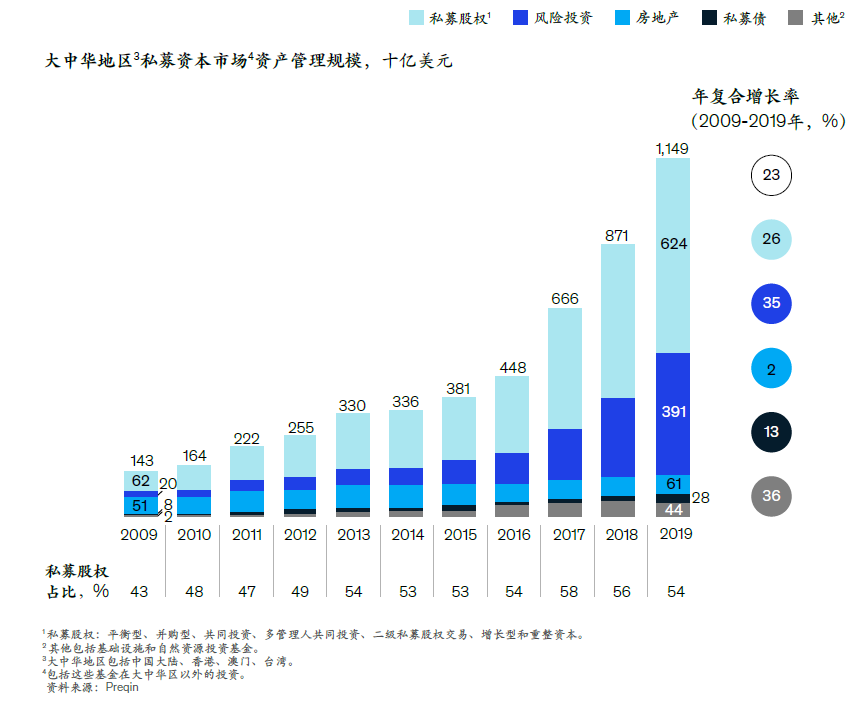Click the 私募股权 light-blue legend swatch
Viewport: 863px width, 710px height.
point(416,18)
